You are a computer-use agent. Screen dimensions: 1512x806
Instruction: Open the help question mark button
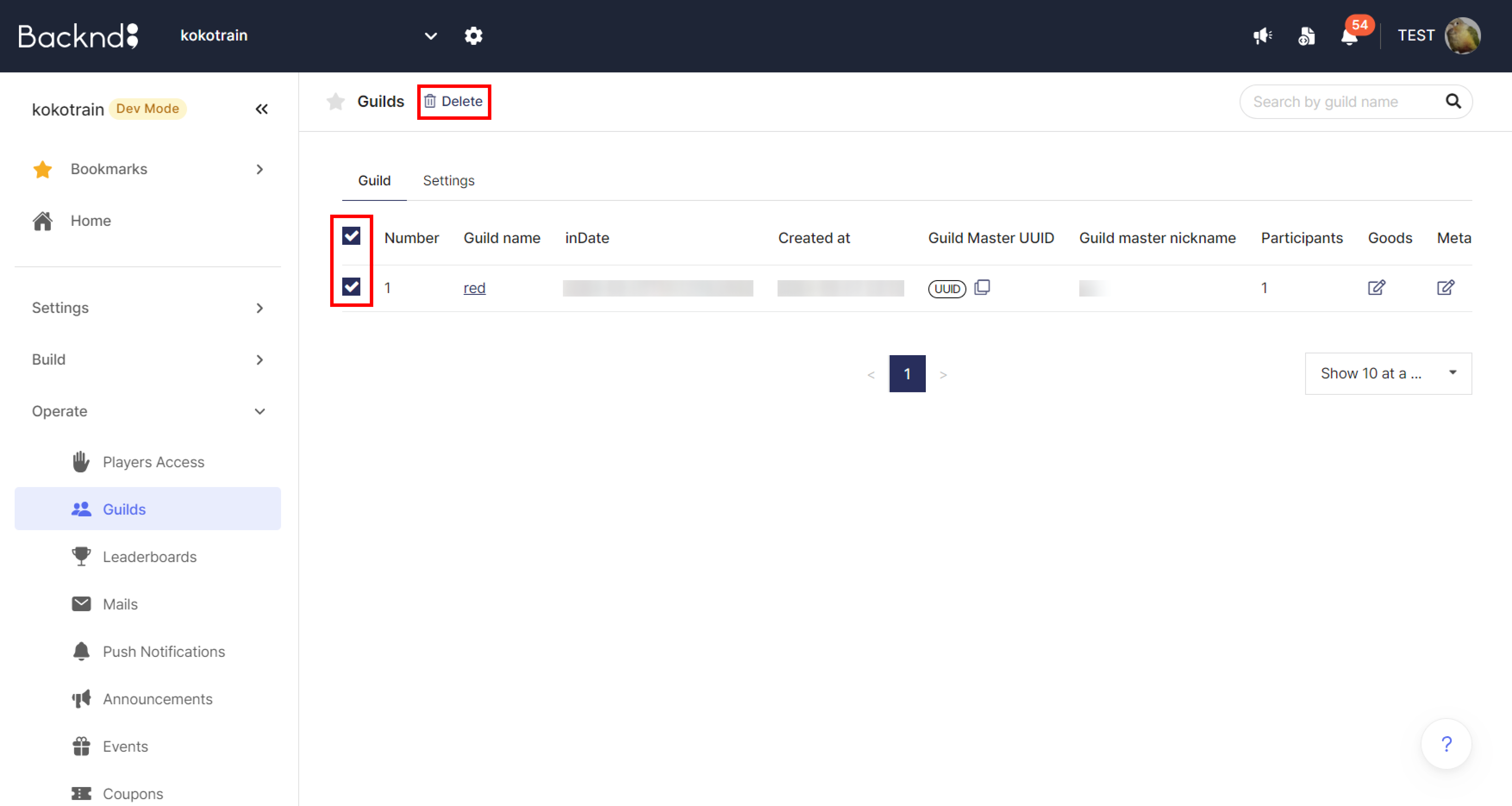1446,744
